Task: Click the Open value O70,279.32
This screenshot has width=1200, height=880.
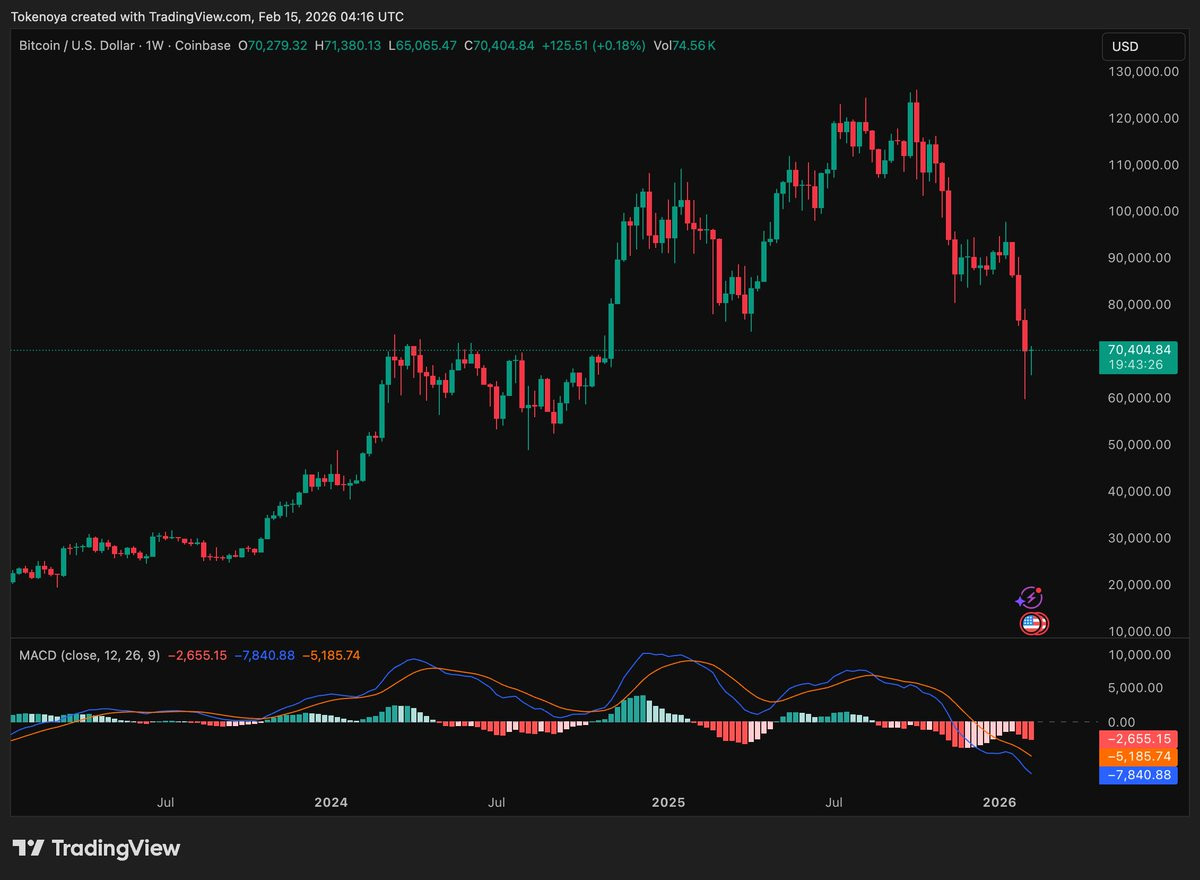Action: (272, 45)
